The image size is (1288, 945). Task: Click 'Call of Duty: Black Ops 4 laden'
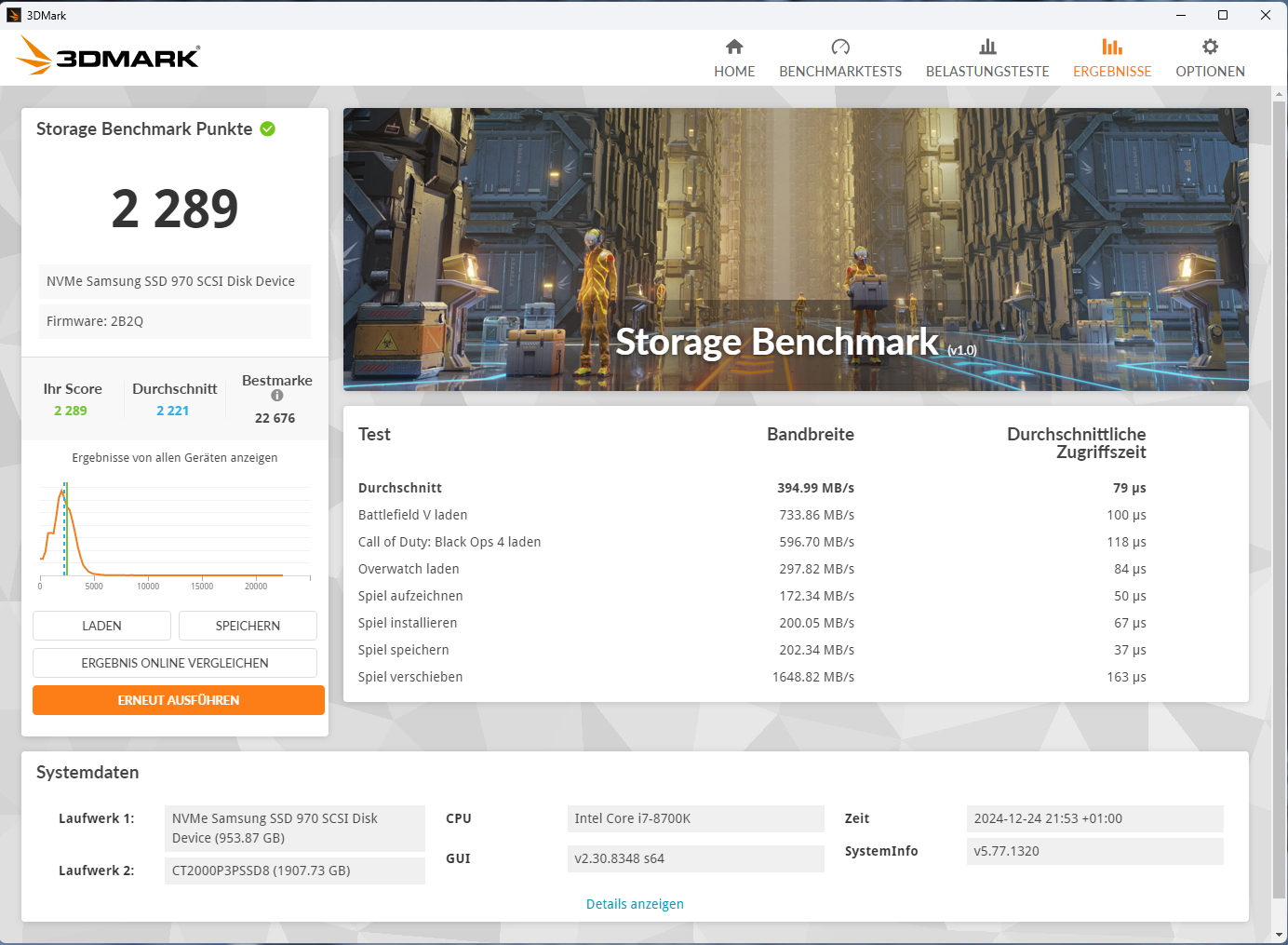[449, 542]
